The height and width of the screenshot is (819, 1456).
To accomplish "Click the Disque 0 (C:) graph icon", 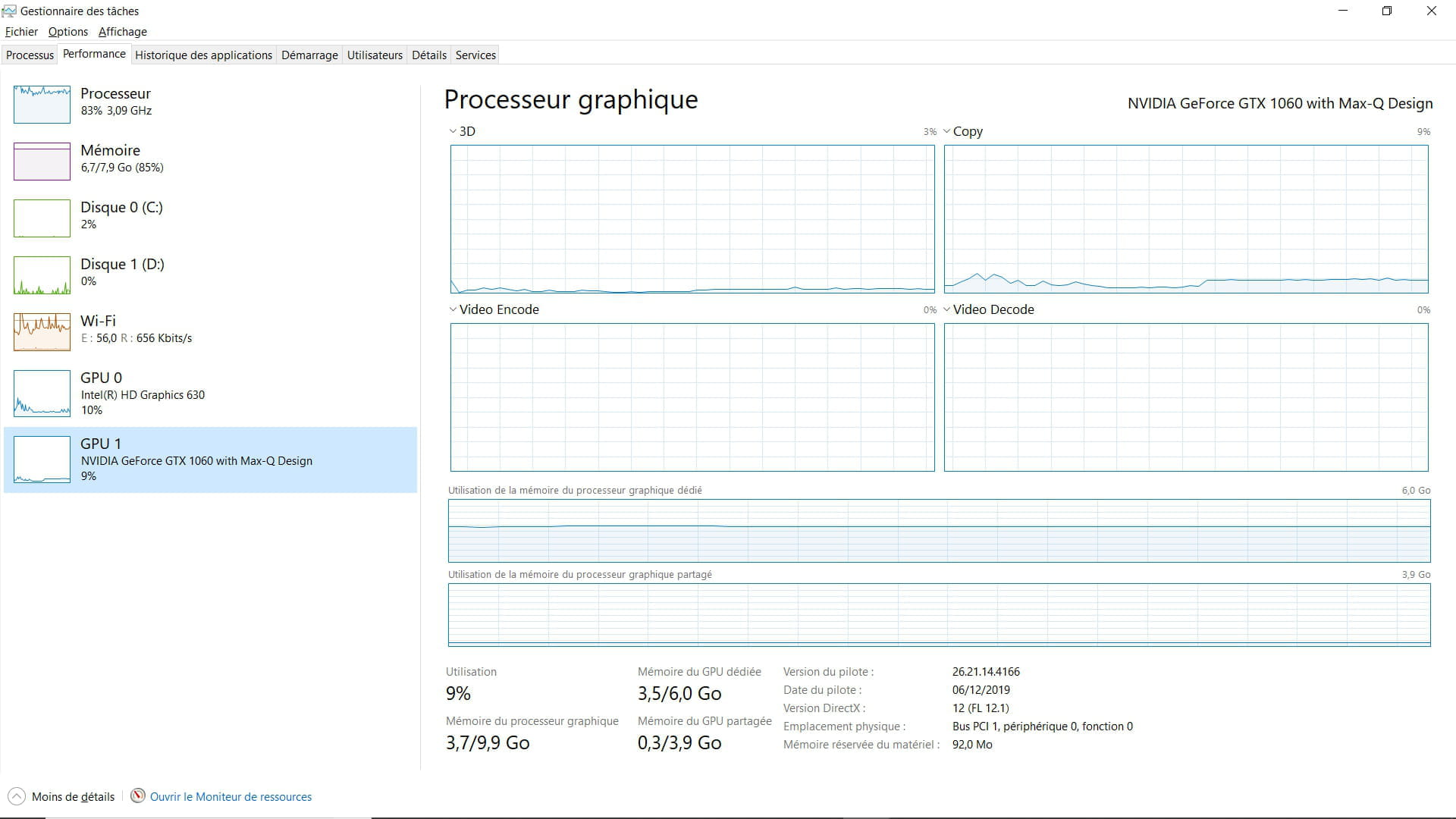I will coord(42,218).
